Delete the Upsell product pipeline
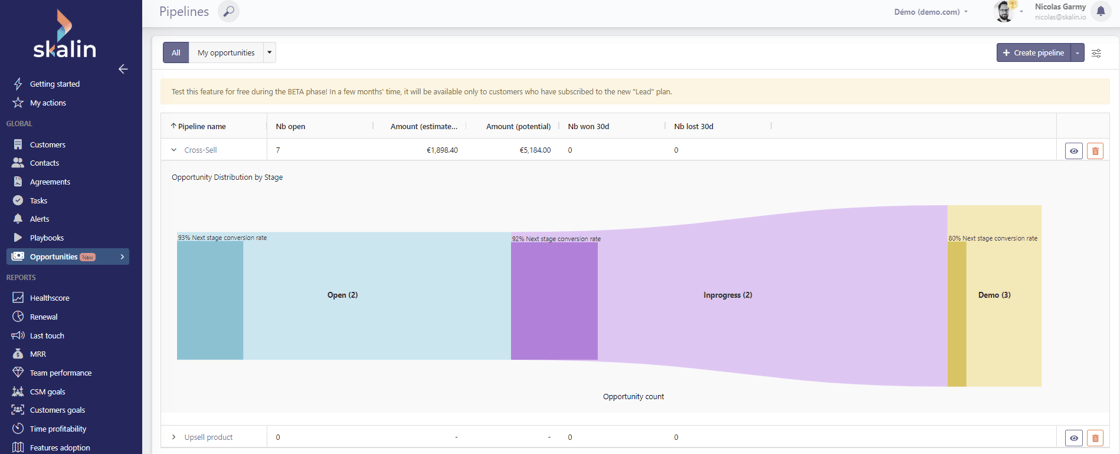 (x=1095, y=438)
